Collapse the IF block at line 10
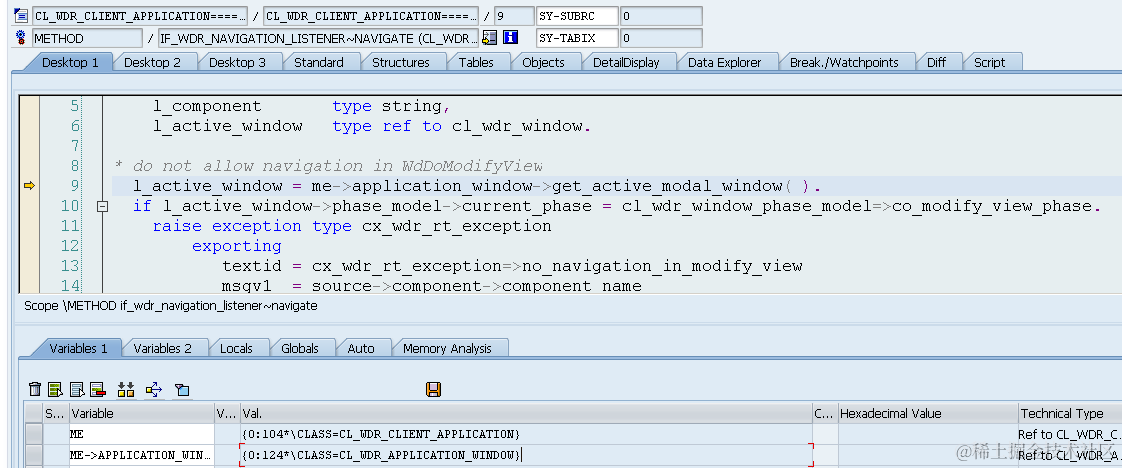This screenshot has width=1122, height=468. tap(102, 206)
